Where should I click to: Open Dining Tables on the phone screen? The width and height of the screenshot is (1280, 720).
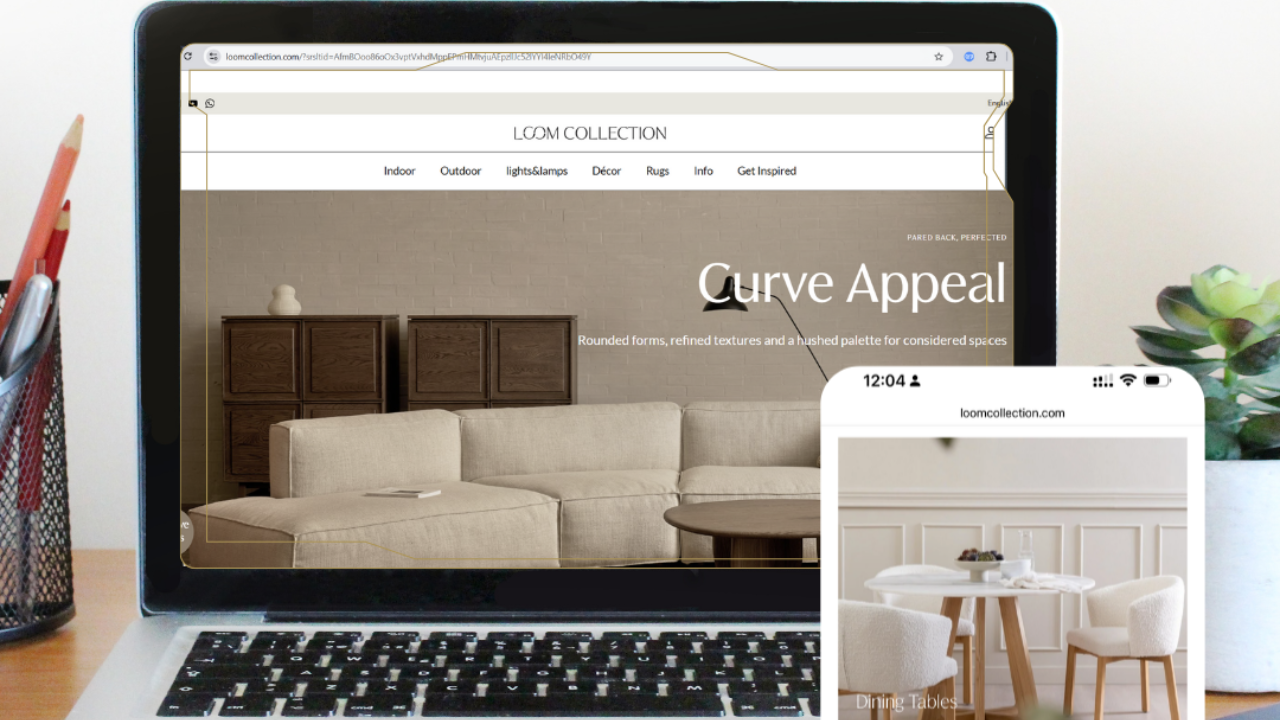click(x=905, y=700)
